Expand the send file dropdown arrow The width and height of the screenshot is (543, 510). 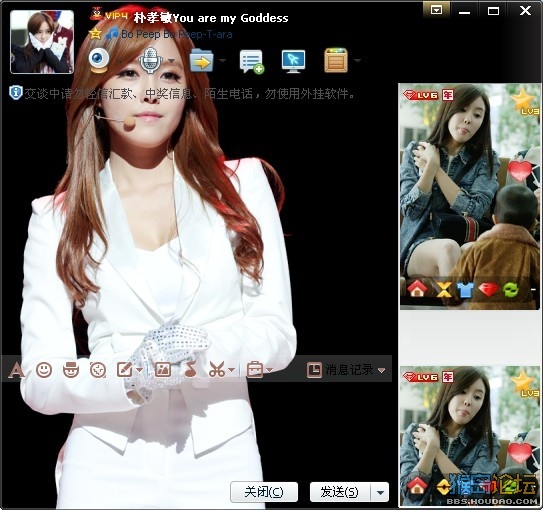coord(222,61)
